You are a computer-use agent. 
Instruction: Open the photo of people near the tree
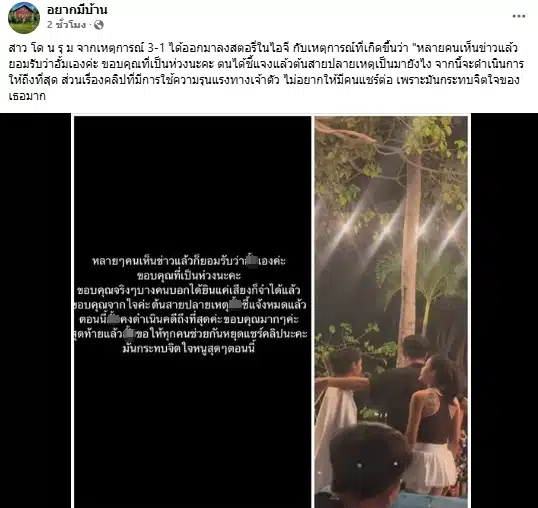tap(391, 311)
